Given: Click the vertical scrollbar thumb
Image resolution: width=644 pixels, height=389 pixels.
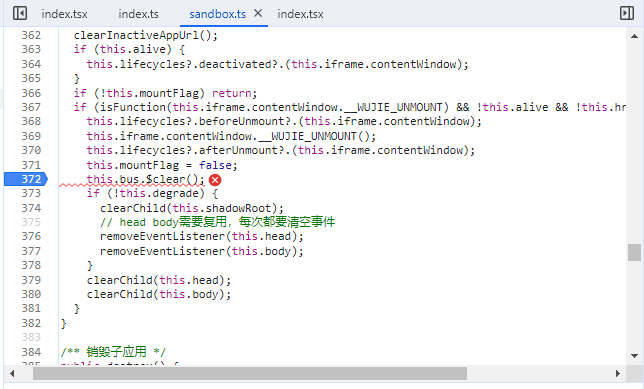Looking at the screenshot, I should pos(634,252).
